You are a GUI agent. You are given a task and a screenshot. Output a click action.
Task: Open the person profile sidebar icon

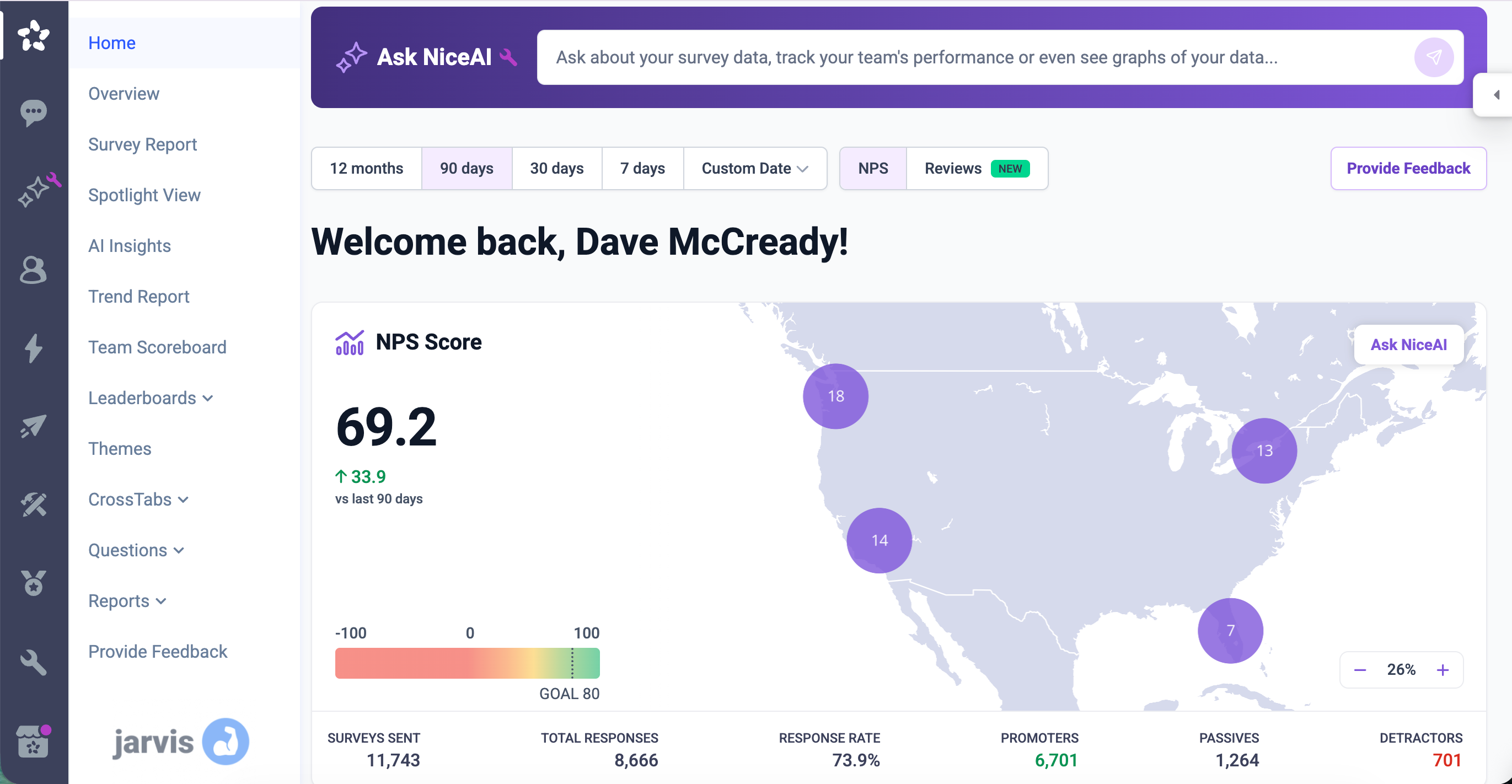point(34,270)
